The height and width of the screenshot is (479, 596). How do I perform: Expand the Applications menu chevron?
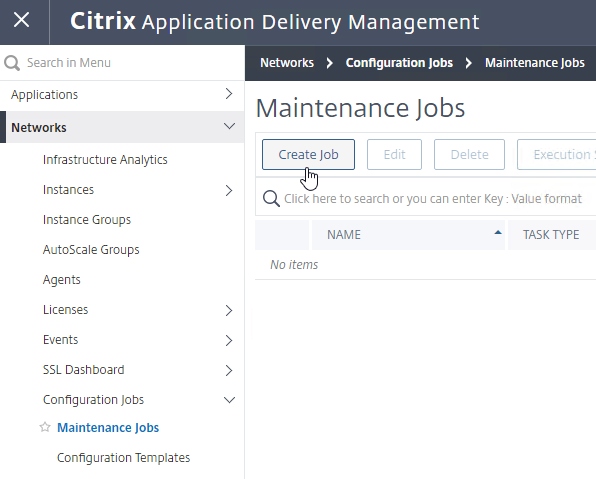point(229,94)
